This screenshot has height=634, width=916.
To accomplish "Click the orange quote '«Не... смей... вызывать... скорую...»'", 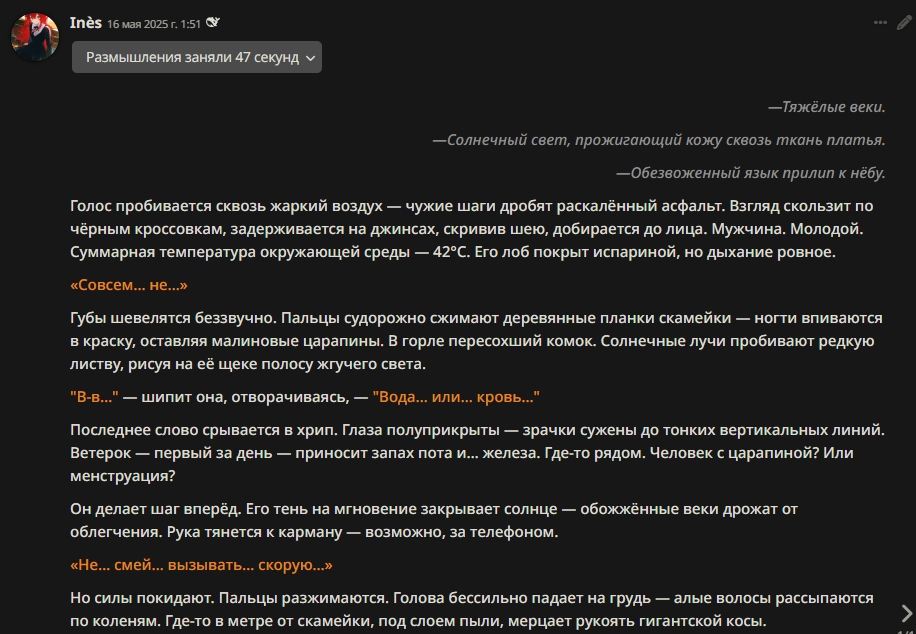I will click(202, 565).
